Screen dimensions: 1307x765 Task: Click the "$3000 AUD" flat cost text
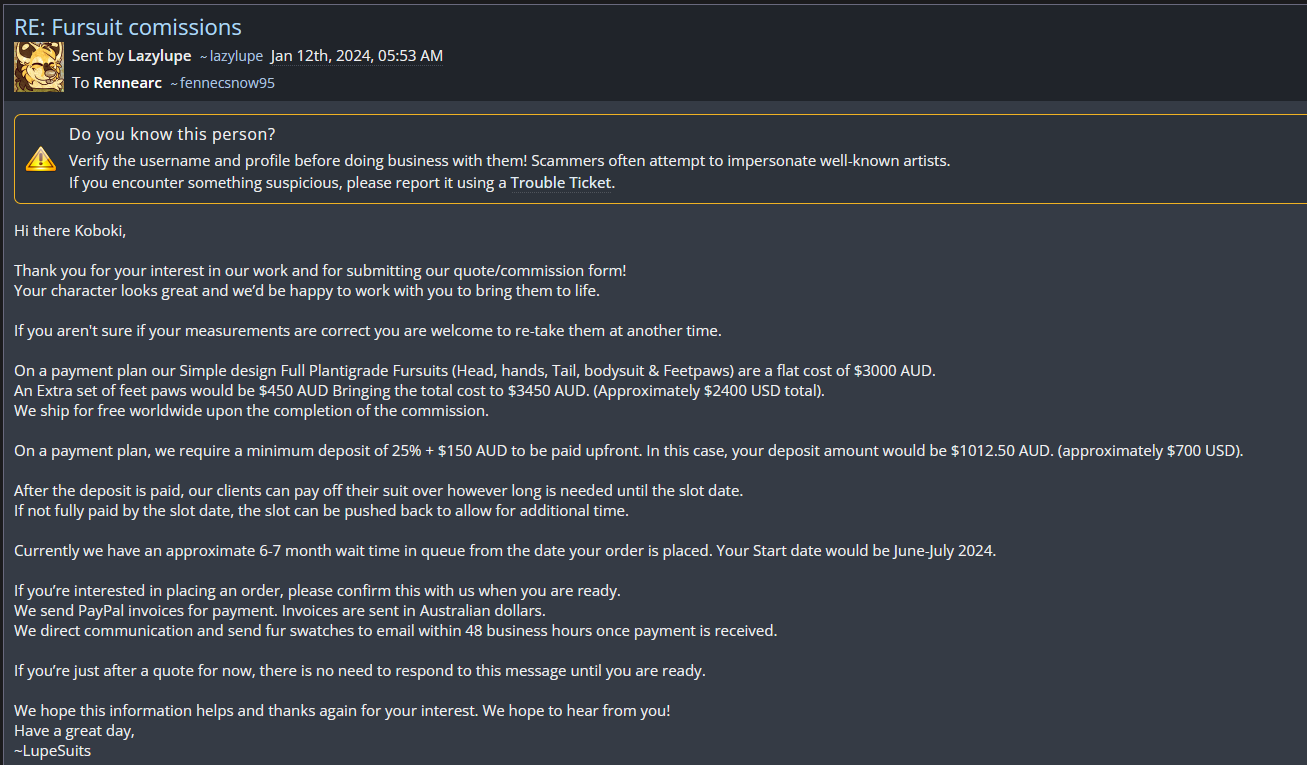click(x=894, y=370)
